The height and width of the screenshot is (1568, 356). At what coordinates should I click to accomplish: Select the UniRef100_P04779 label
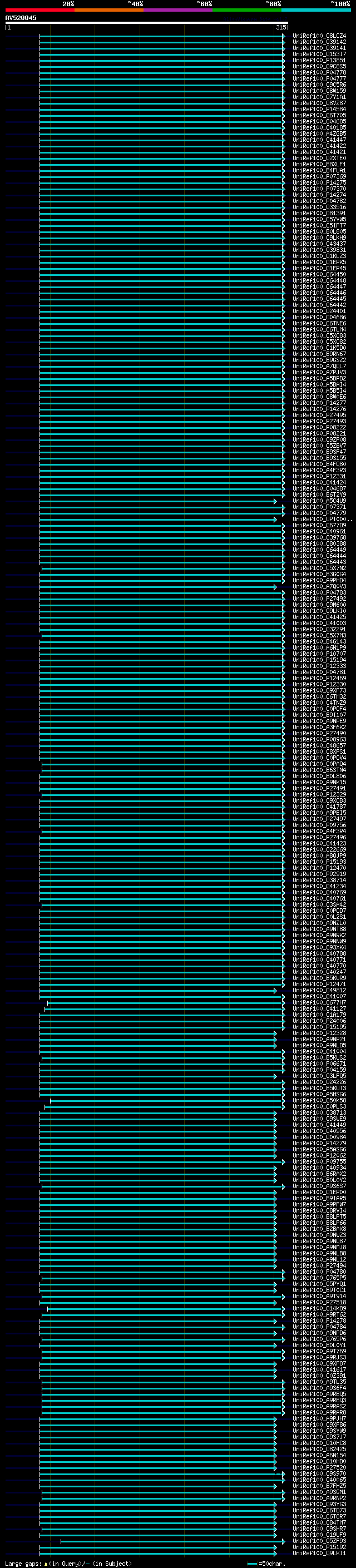coord(319,513)
